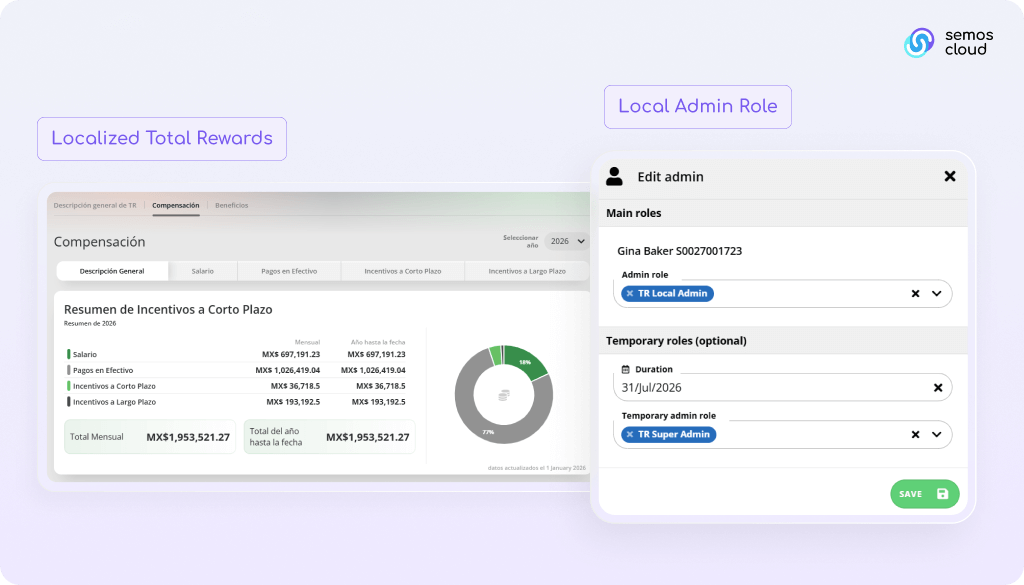1024x585 pixels.
Task: Remove the TR Super Admin tag
Action: tap(630, 434)
